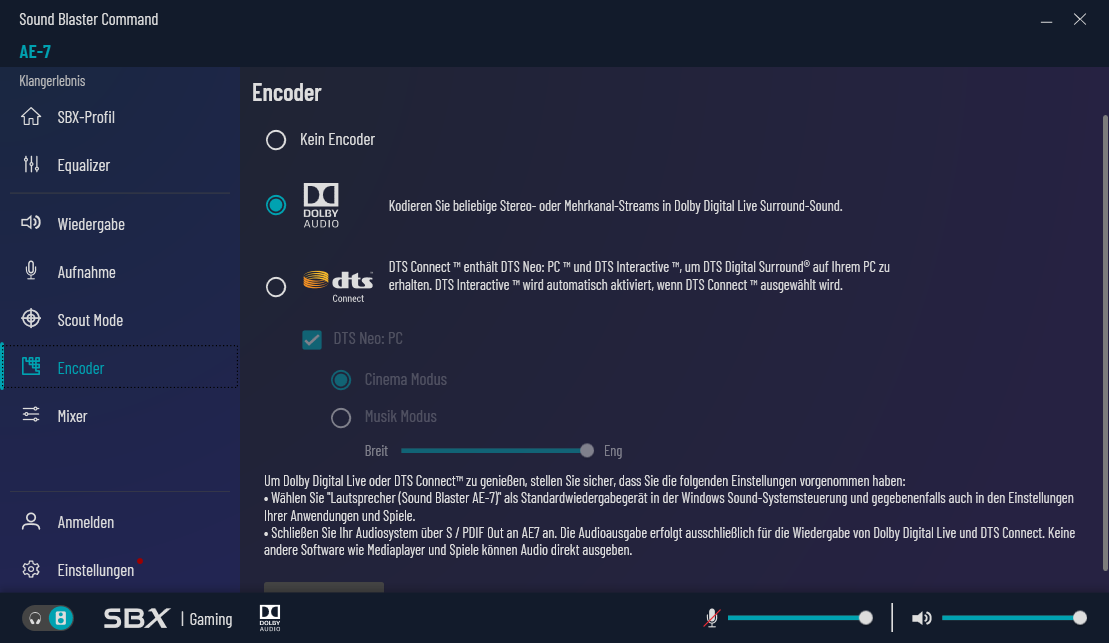Viewport: 1109px width, 643px height.
Task: Click the Dolby Audio logo in encoder list
Action: pos(321,205)
